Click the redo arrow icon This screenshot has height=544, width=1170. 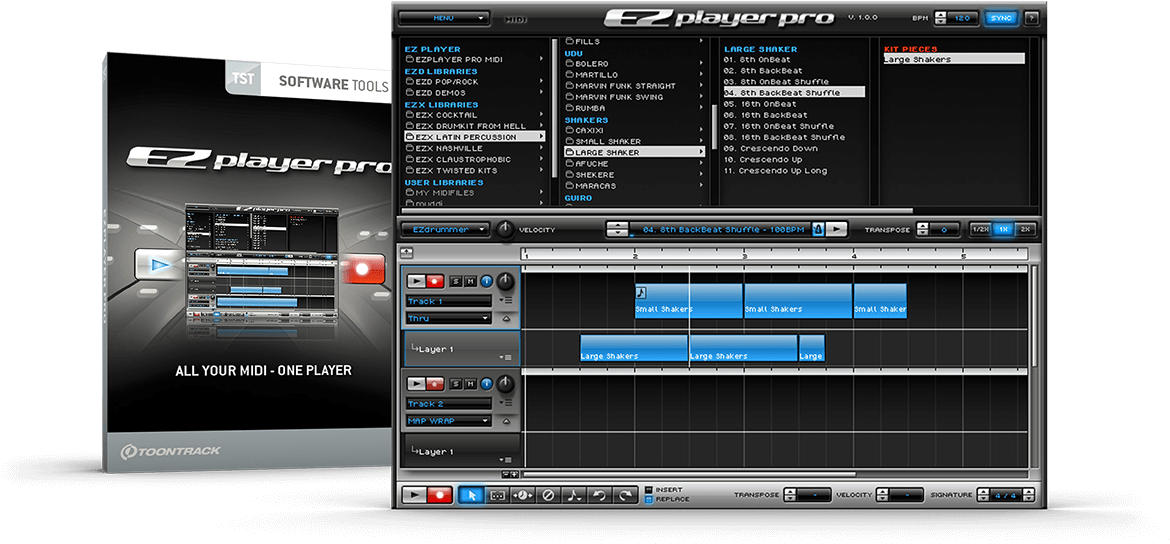pos(626,495)
